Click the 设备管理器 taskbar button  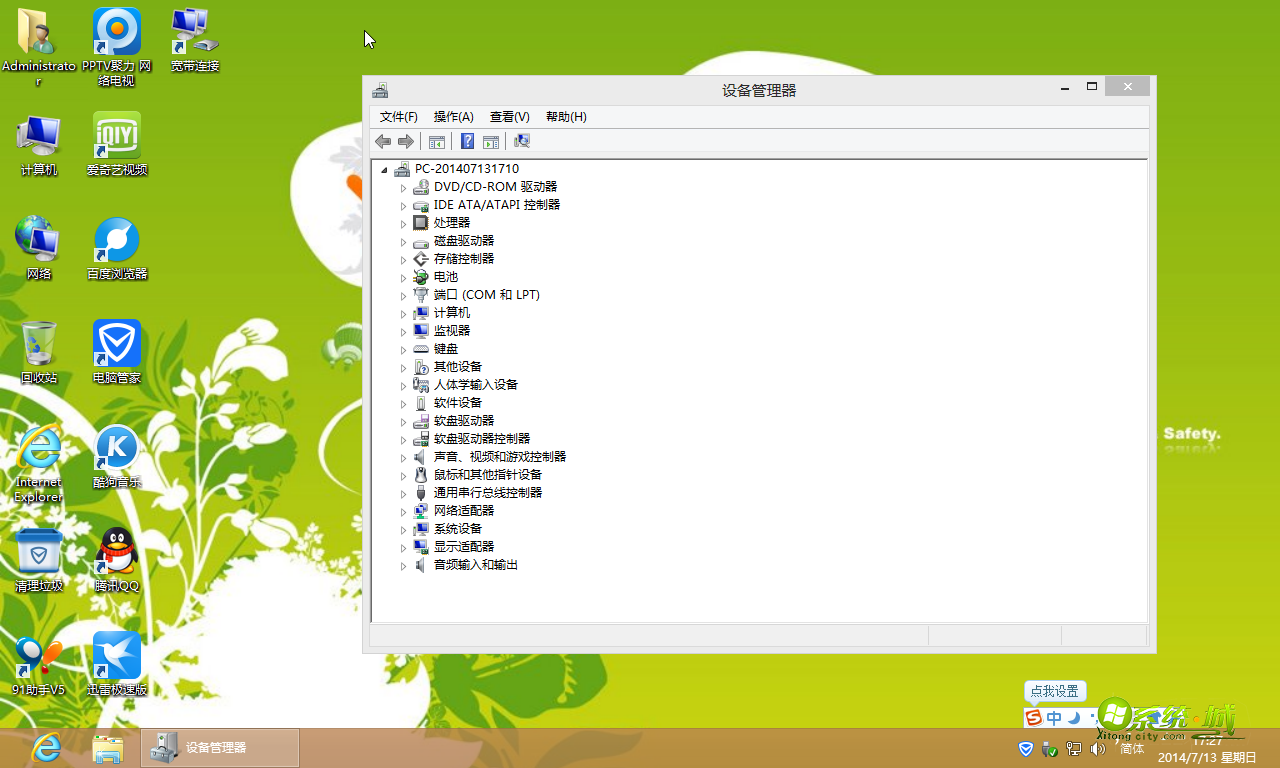pos(220,748)
